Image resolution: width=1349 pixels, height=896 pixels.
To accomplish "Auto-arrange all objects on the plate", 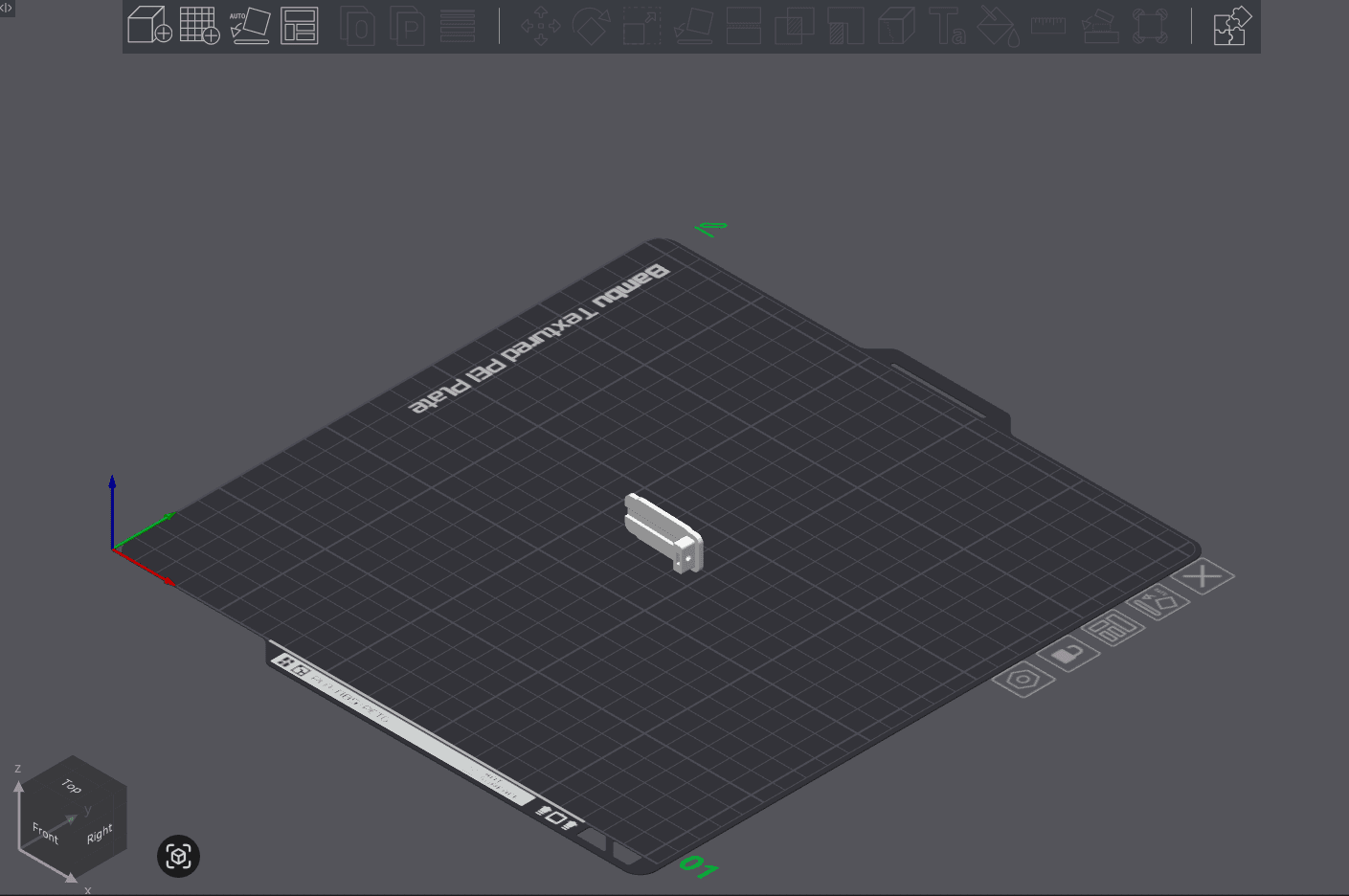I will [299, 26].
